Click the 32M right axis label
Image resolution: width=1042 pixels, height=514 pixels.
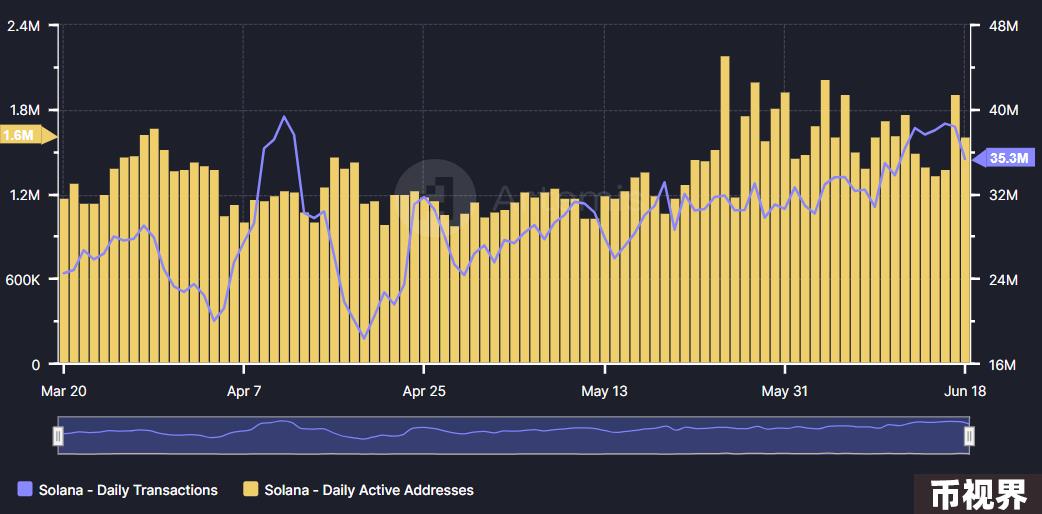pos(1003,195)
